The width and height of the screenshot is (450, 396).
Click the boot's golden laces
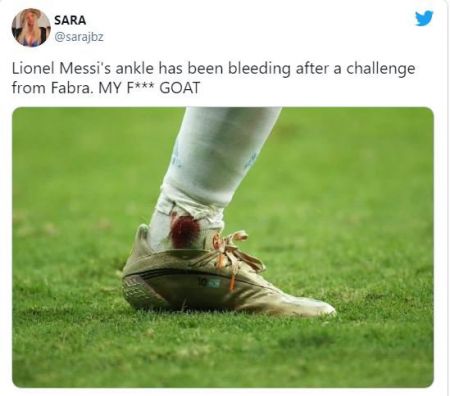tap(233, 253)
